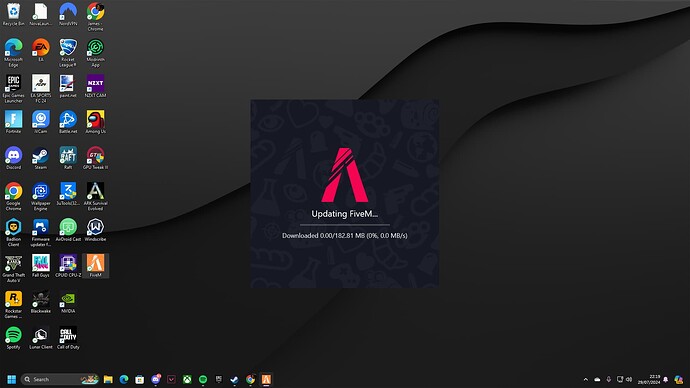Open File Explorer from the taskbar

(x=108, y=379)
